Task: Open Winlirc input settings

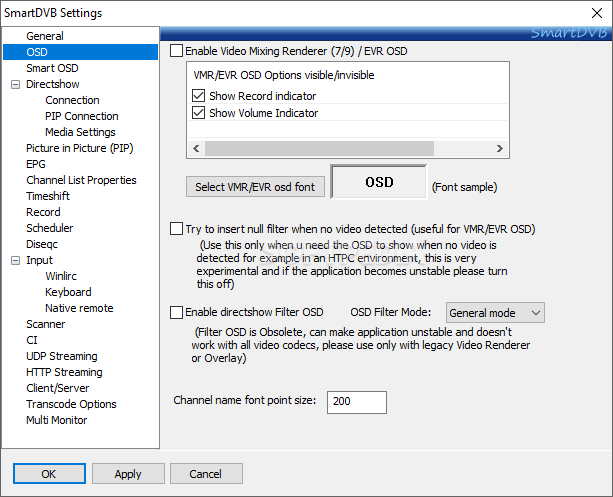Action: (61, 276)
